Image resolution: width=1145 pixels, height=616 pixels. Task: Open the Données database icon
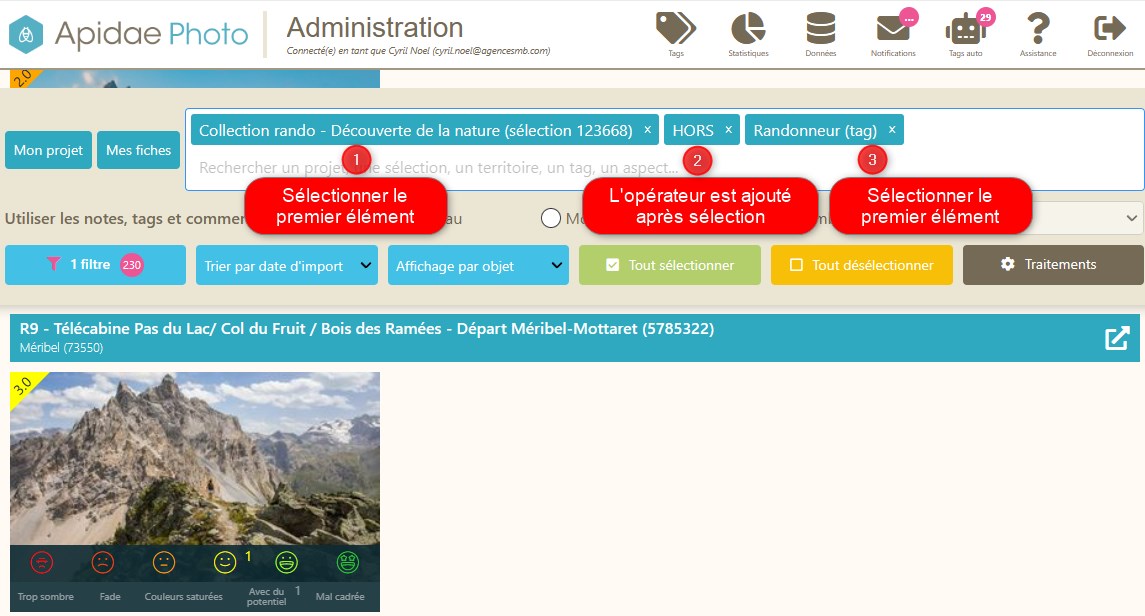[820, 28]
